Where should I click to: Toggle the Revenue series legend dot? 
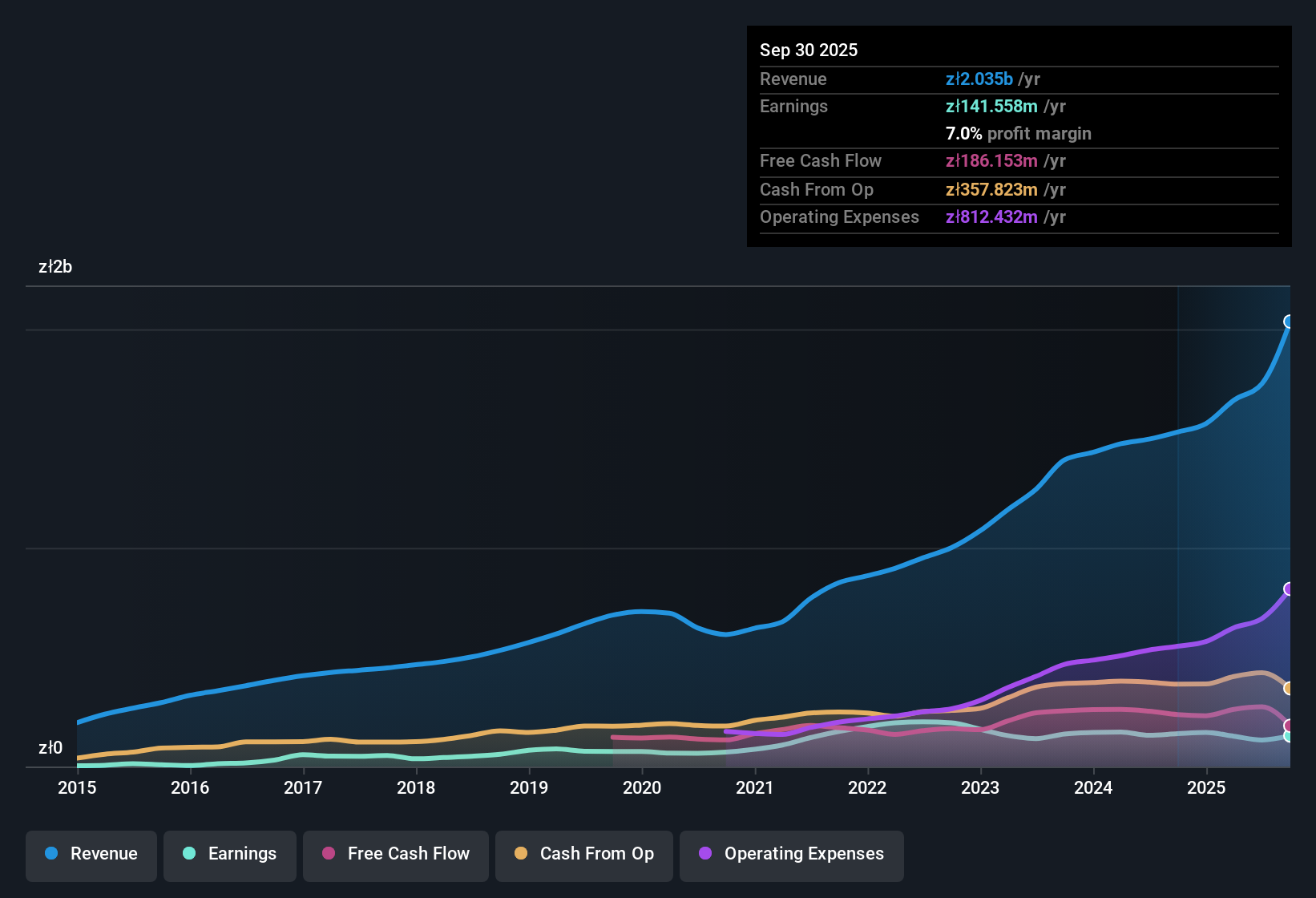(x=51, y=854)
